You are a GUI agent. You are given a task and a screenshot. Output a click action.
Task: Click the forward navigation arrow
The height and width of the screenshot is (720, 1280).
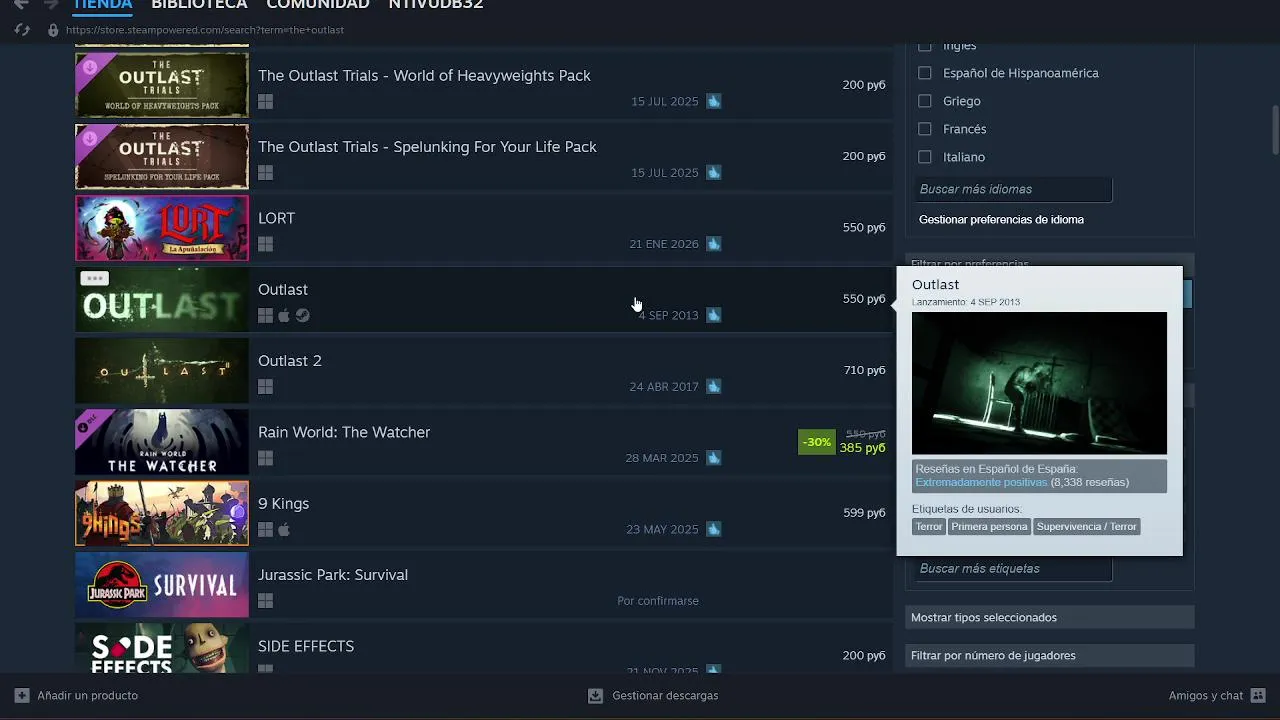[x=50, y=5]
